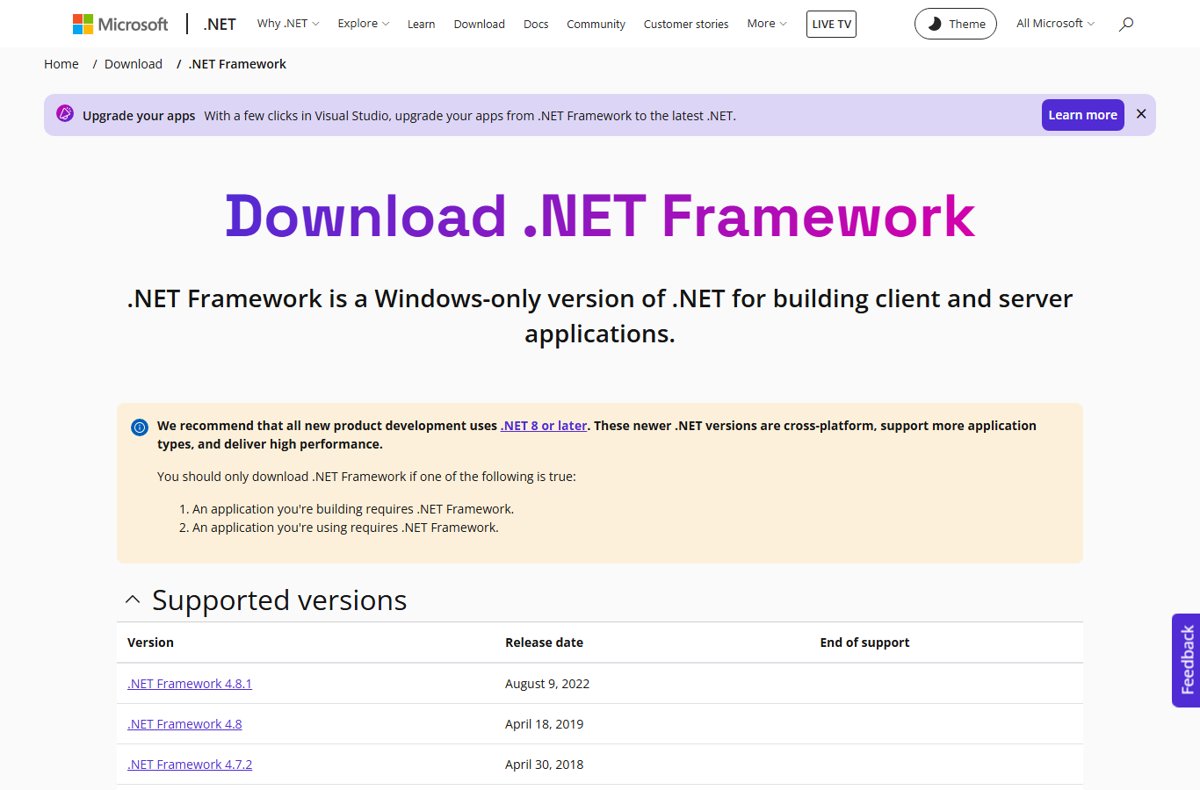Screen dimensions: 1200x790
Task: Click the Microsoft logo
Action: pos(120,23)
